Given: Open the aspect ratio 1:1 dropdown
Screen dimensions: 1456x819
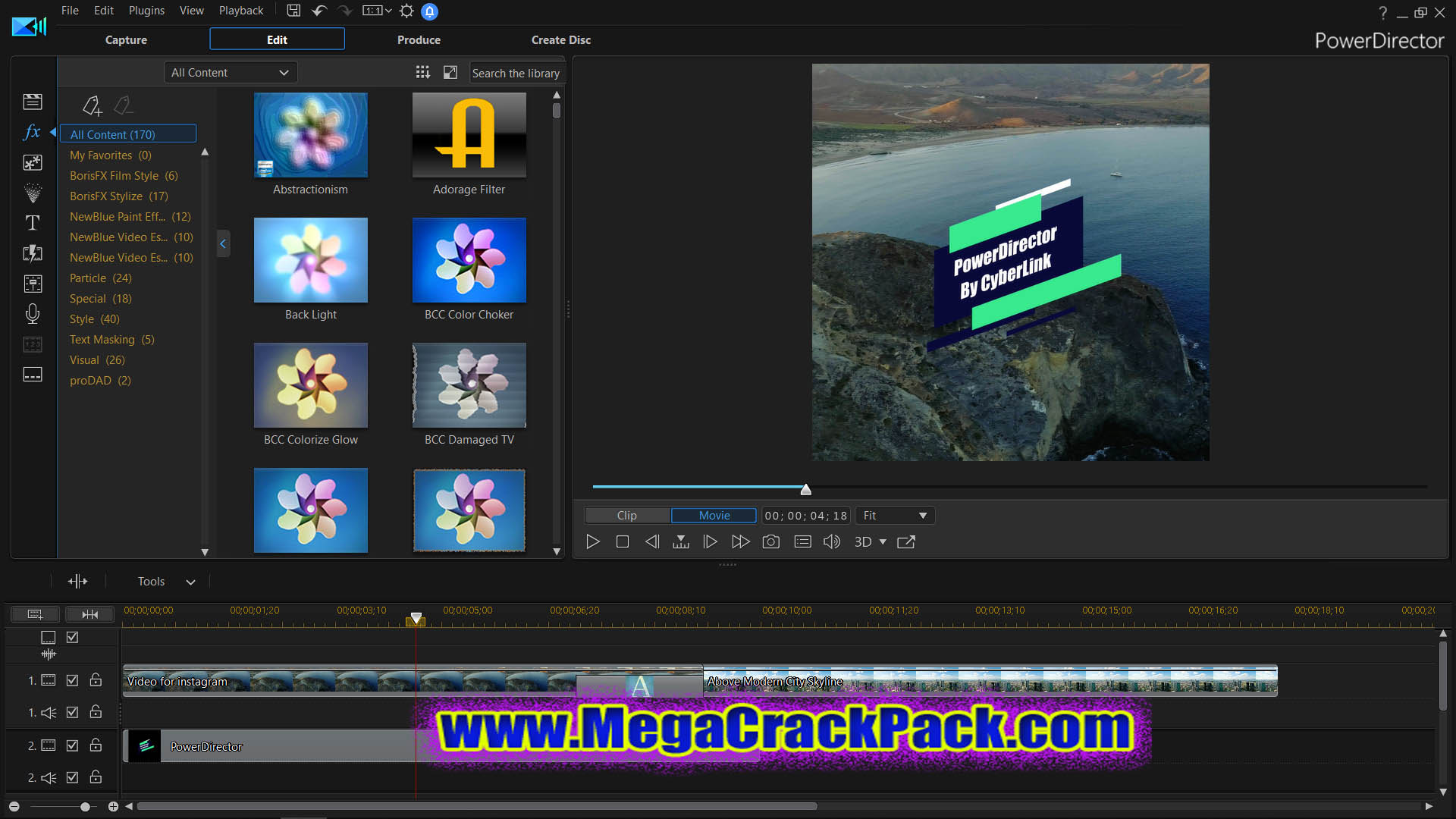Looking at the screenshot, I should click(x=377, y=11).
